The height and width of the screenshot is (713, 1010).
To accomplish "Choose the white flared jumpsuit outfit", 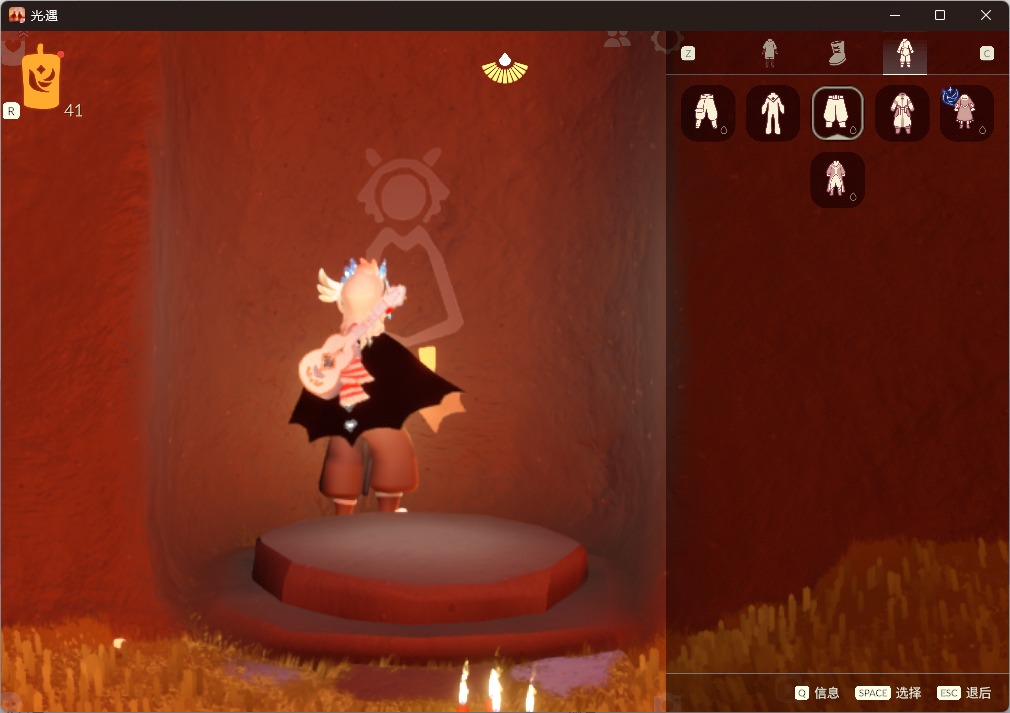I will pos(772,113).
